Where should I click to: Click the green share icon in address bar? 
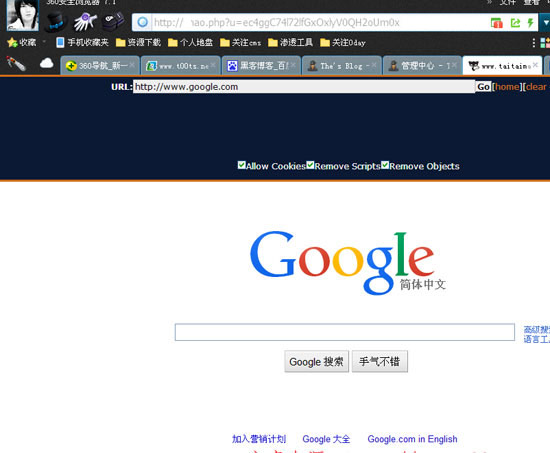pyautogui.click(x=515, y=23)
